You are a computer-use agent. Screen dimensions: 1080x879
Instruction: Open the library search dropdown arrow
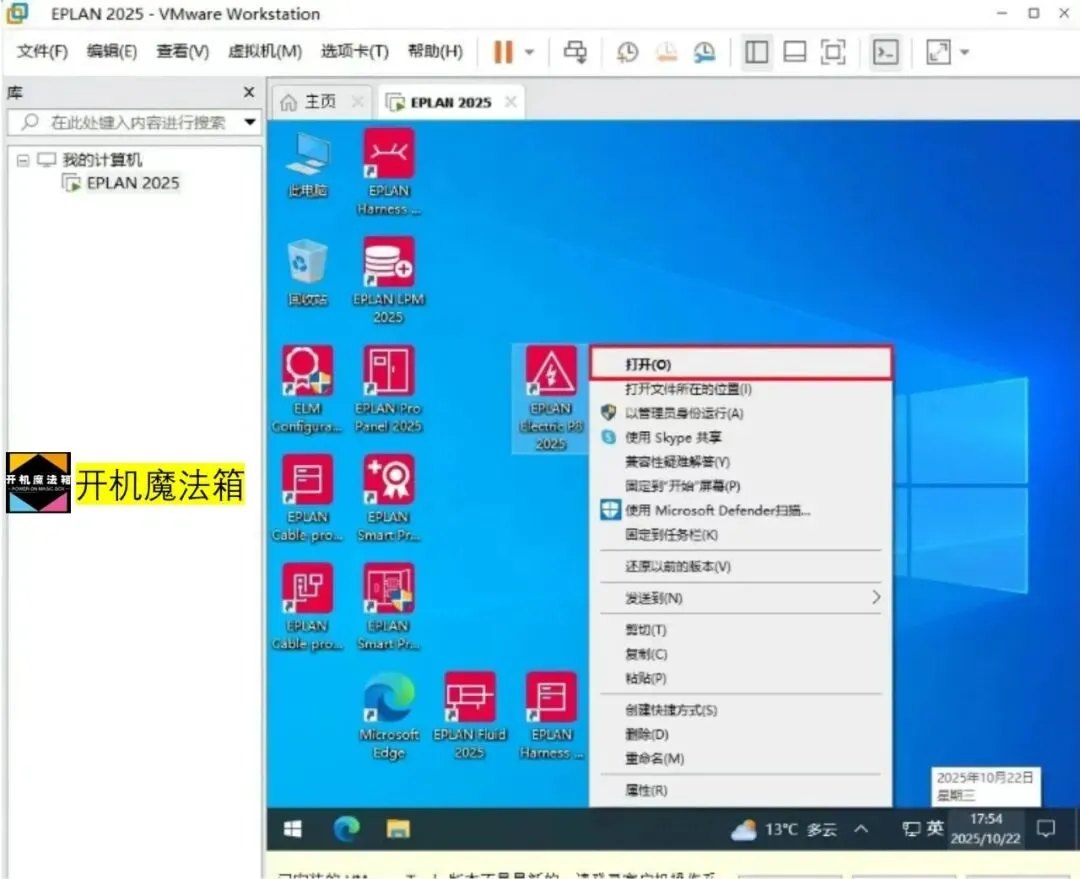point(250,123)
